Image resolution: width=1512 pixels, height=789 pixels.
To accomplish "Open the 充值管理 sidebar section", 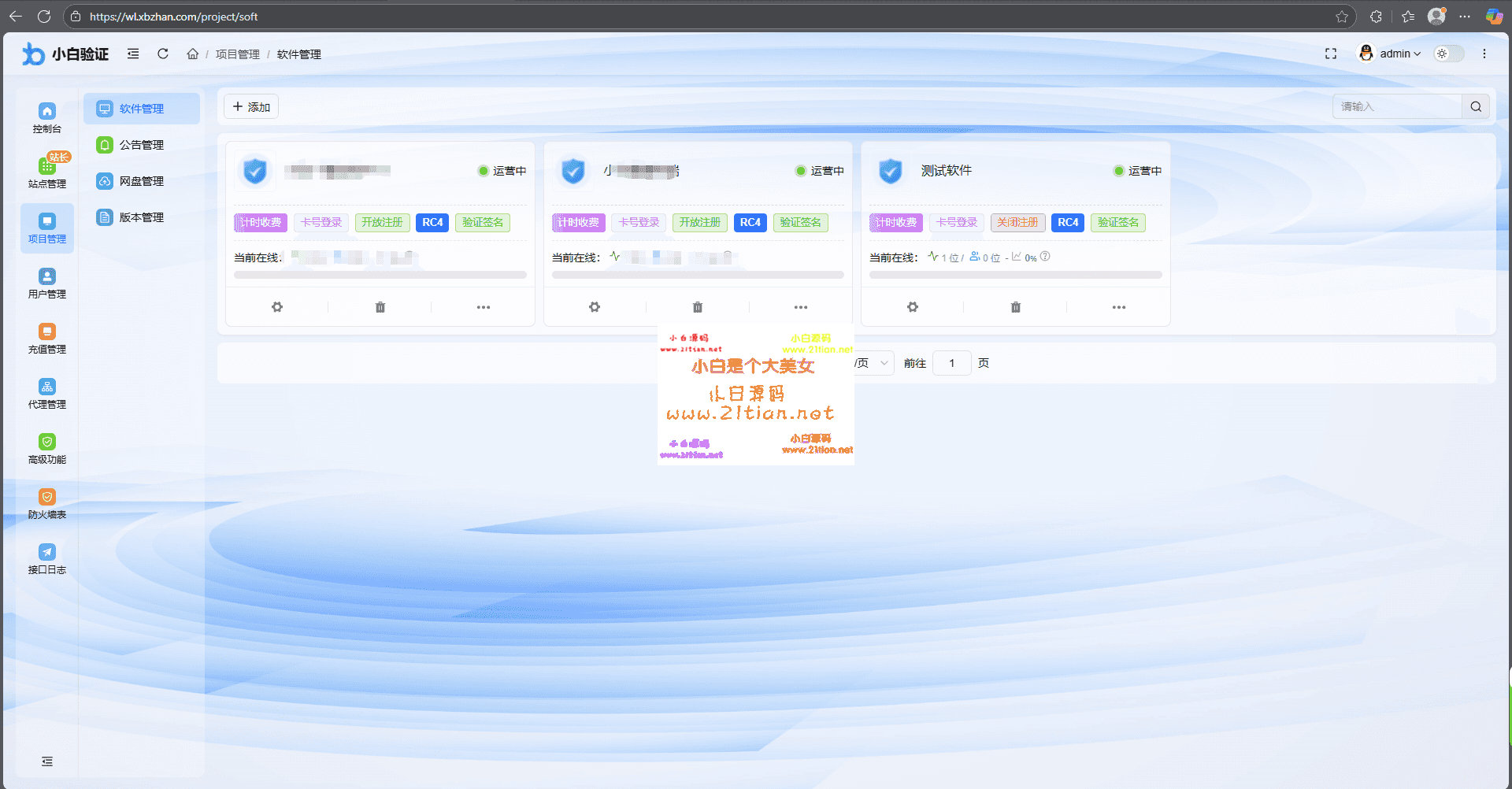I will click(x=46, y=337).
